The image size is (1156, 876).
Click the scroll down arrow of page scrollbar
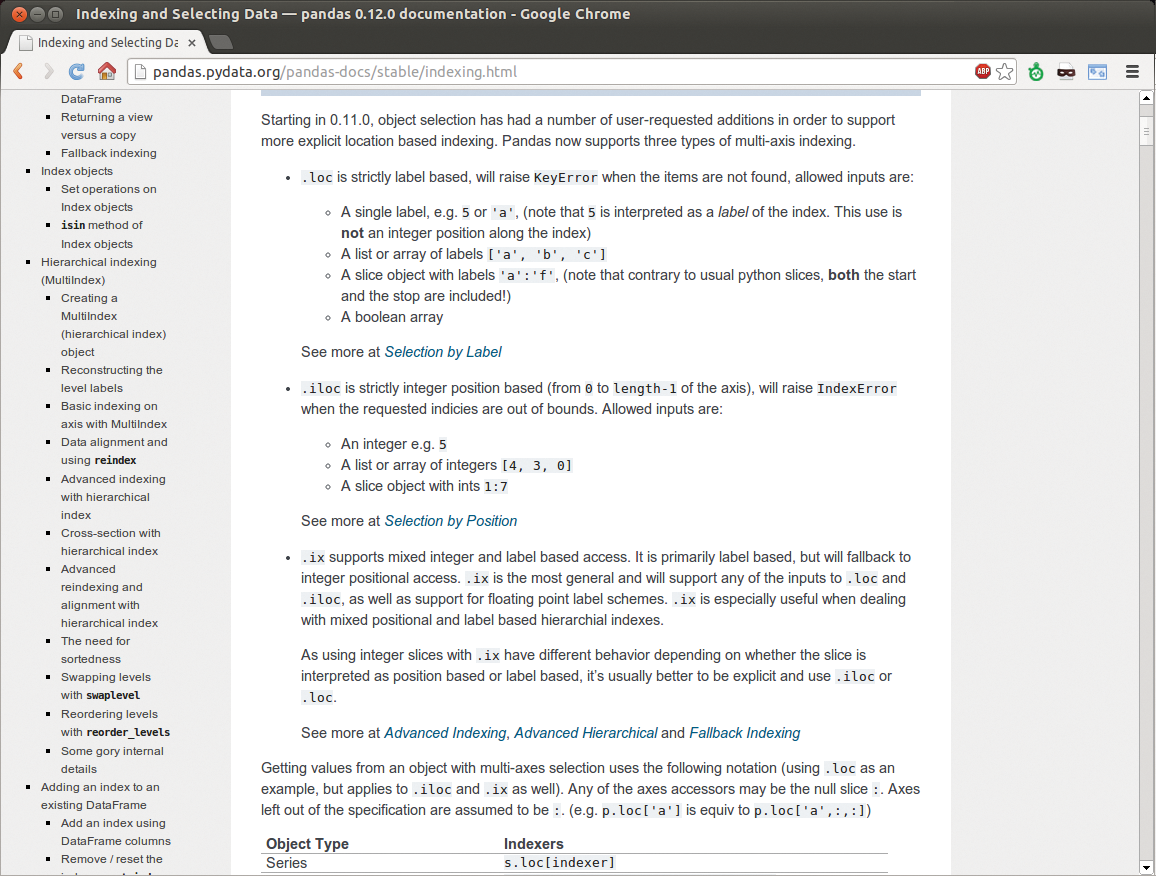click(1146, 866)
